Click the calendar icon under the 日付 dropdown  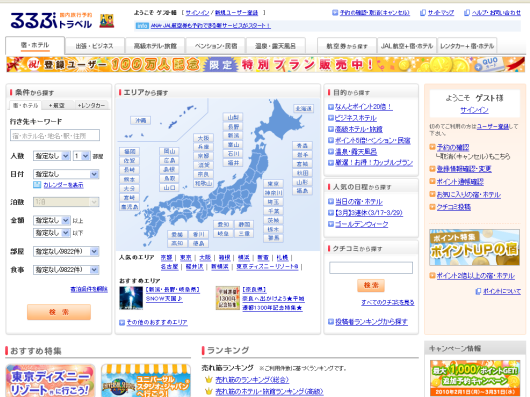tap(37, 185)
